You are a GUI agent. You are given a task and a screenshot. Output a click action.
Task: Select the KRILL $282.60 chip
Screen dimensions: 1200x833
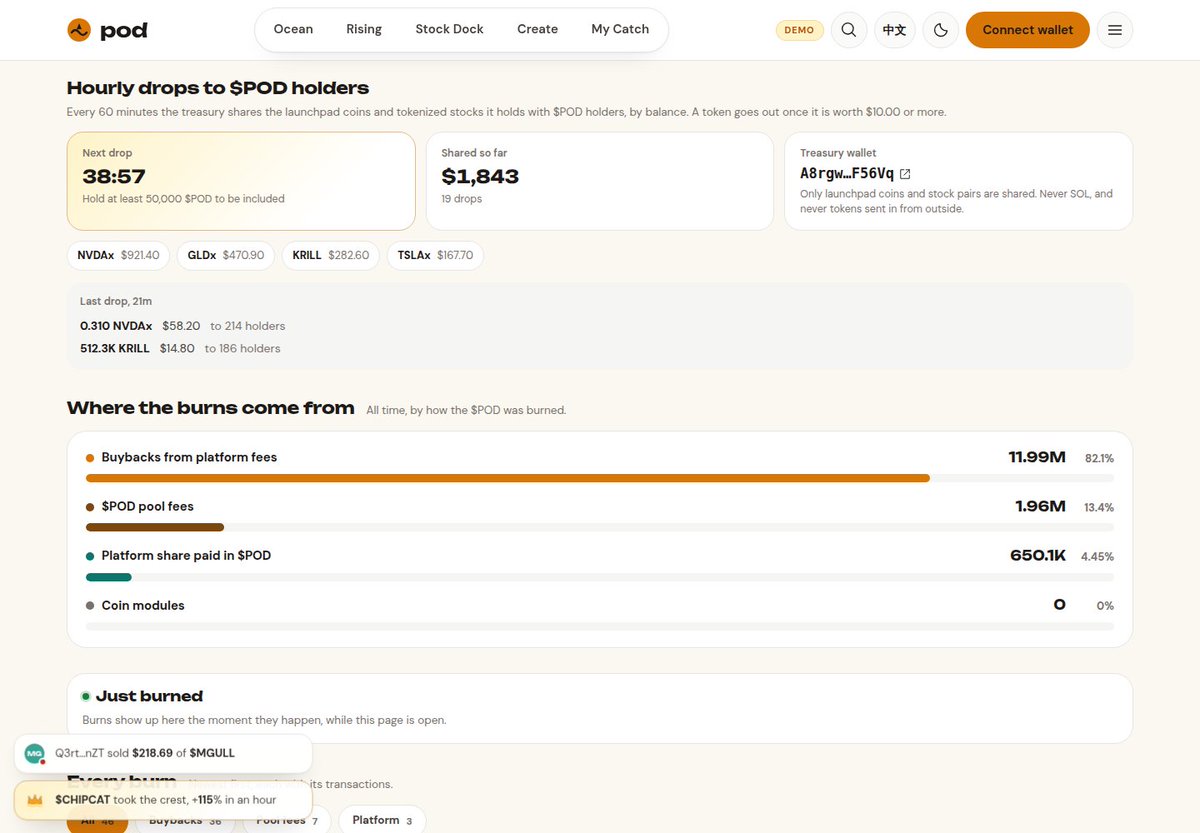(331, 256)
